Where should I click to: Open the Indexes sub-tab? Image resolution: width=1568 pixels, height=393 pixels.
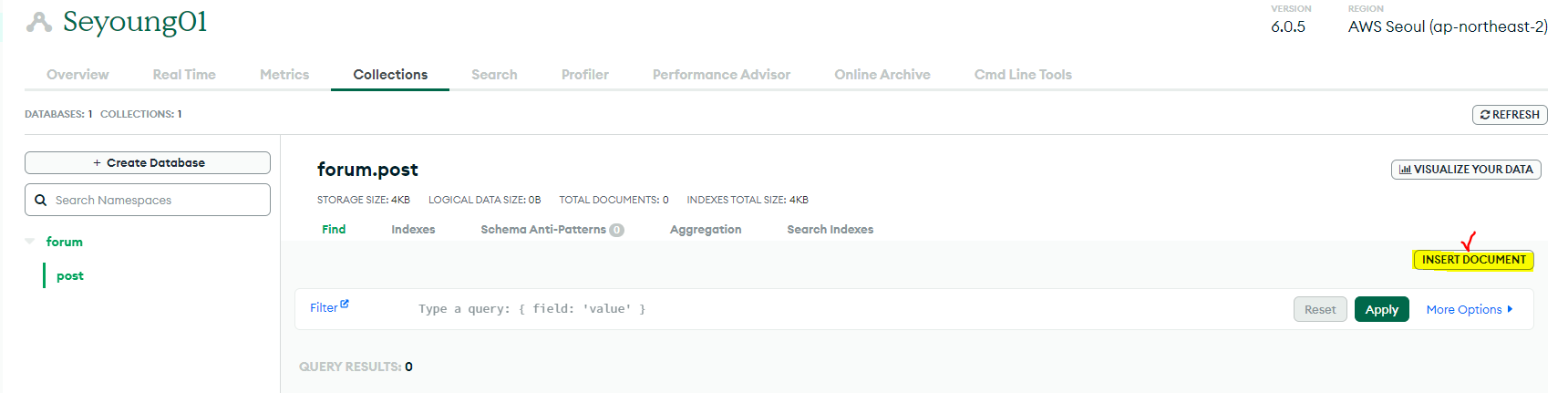pyautogui.click(x=413, y=230)
